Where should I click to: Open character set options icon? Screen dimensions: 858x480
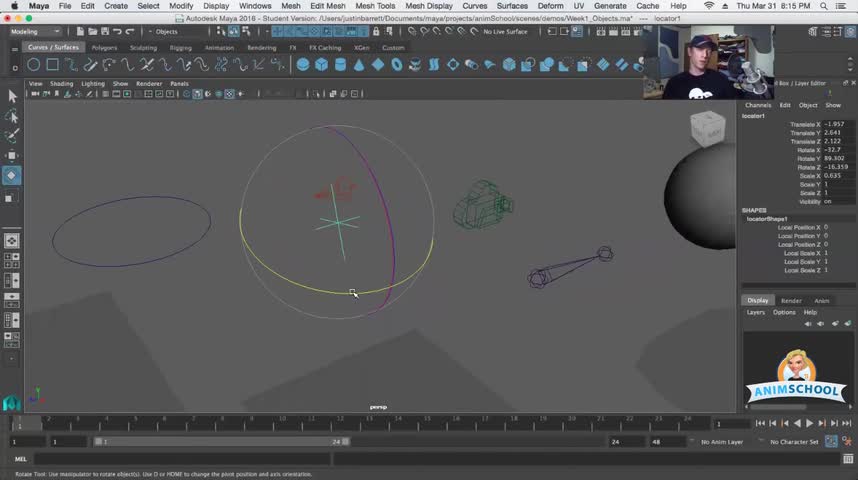847,441
